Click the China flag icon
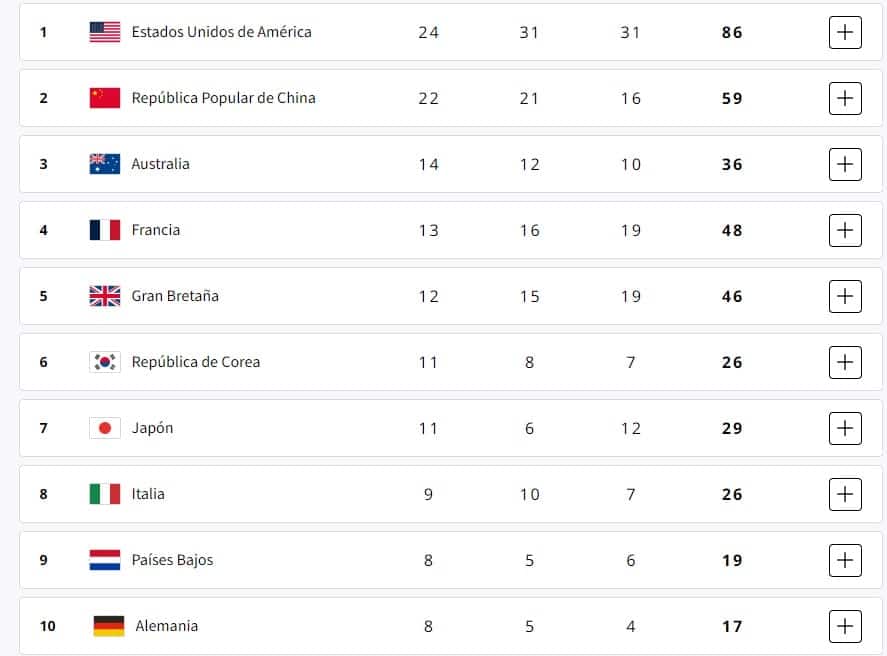 click(105, 98)
